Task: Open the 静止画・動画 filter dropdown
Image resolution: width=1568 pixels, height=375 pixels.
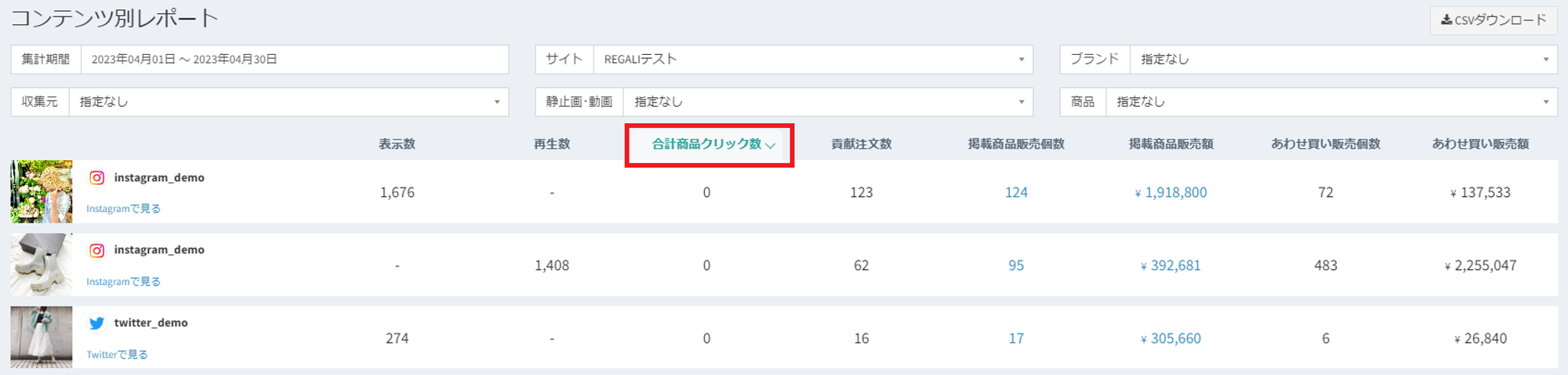Action: pos(826,102)
